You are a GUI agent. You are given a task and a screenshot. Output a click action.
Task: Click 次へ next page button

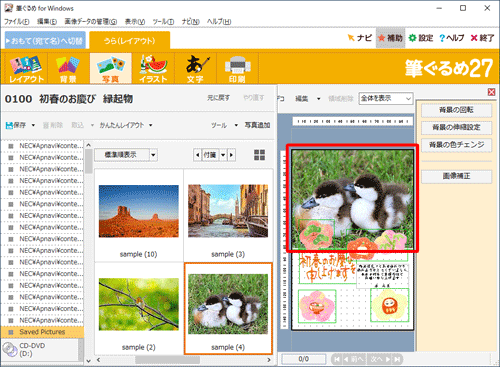[x=380, y=359]
